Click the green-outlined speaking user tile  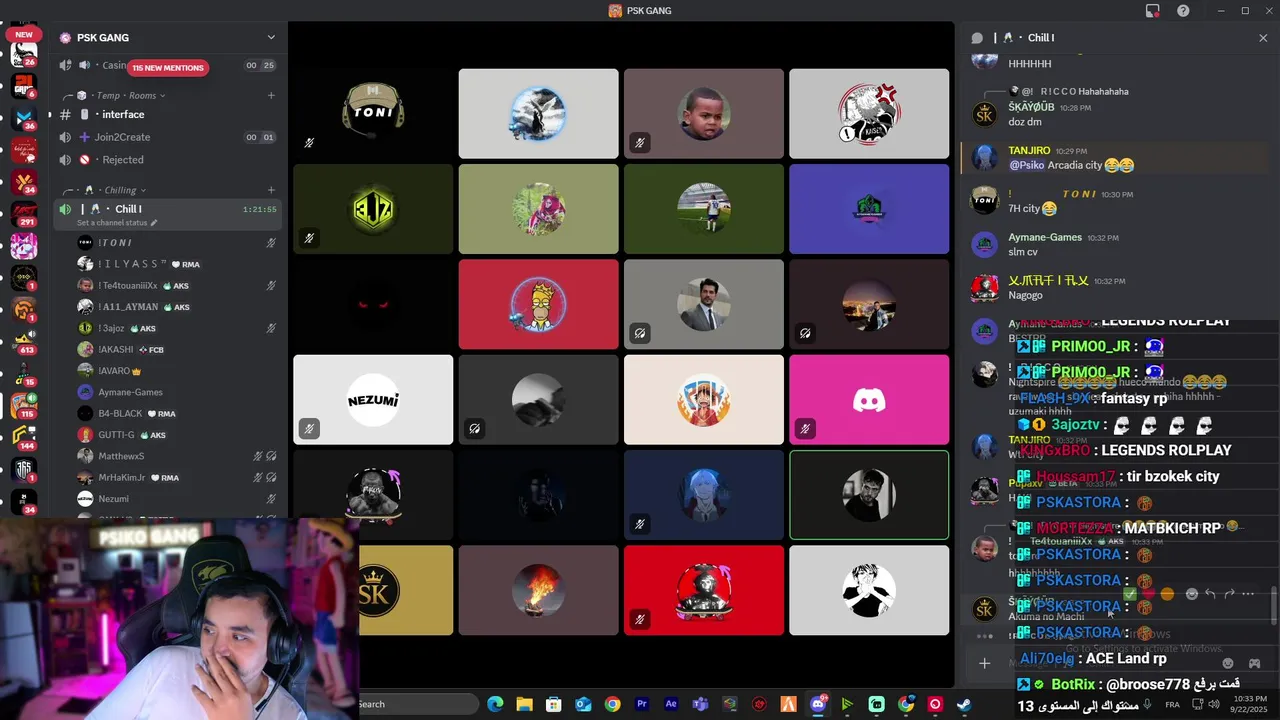coord(869,495)
